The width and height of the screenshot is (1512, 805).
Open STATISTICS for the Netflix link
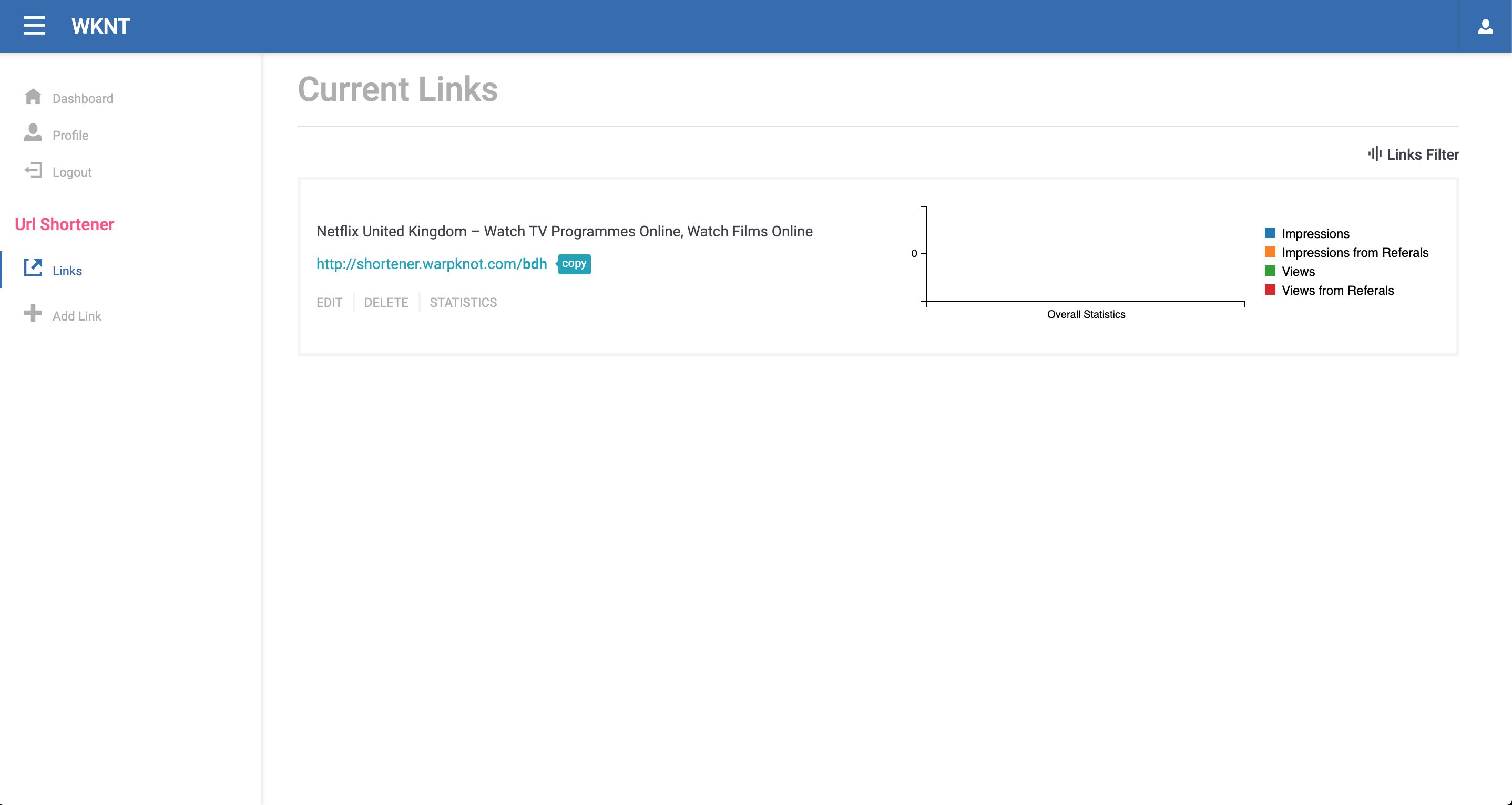(x=463, y=302)
